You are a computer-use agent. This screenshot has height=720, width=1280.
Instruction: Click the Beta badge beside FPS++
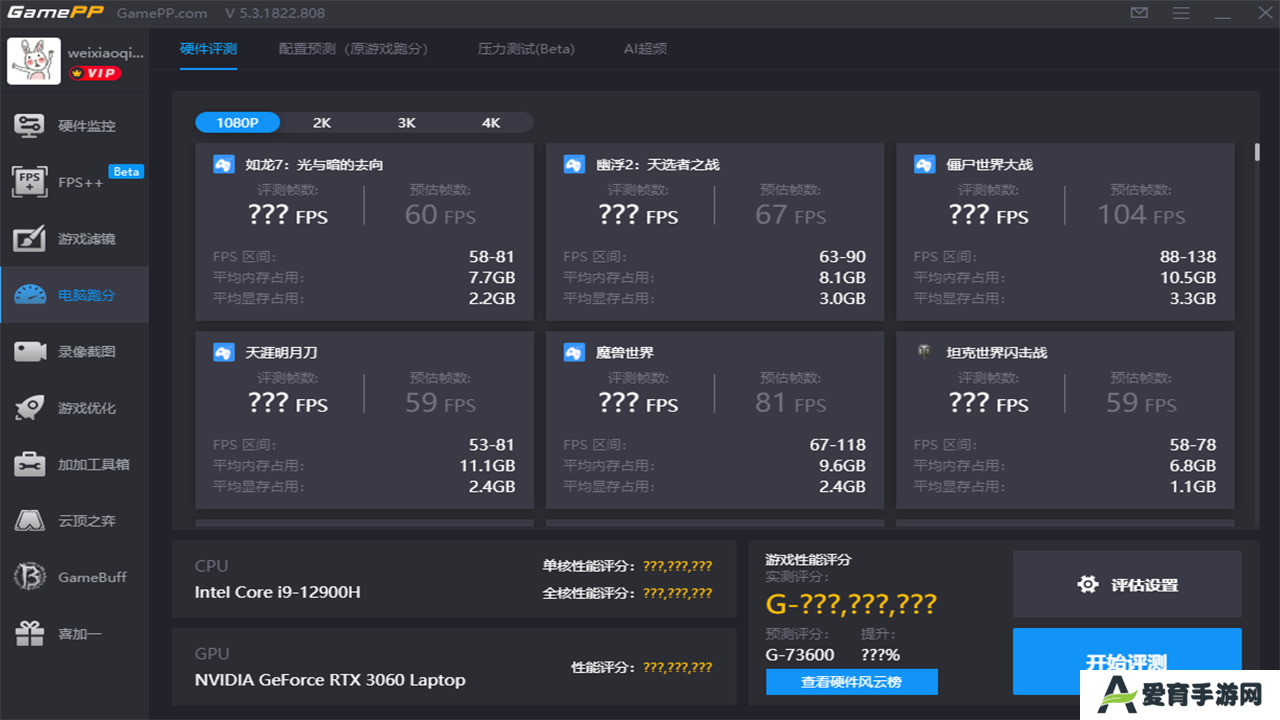click(127, 171)
